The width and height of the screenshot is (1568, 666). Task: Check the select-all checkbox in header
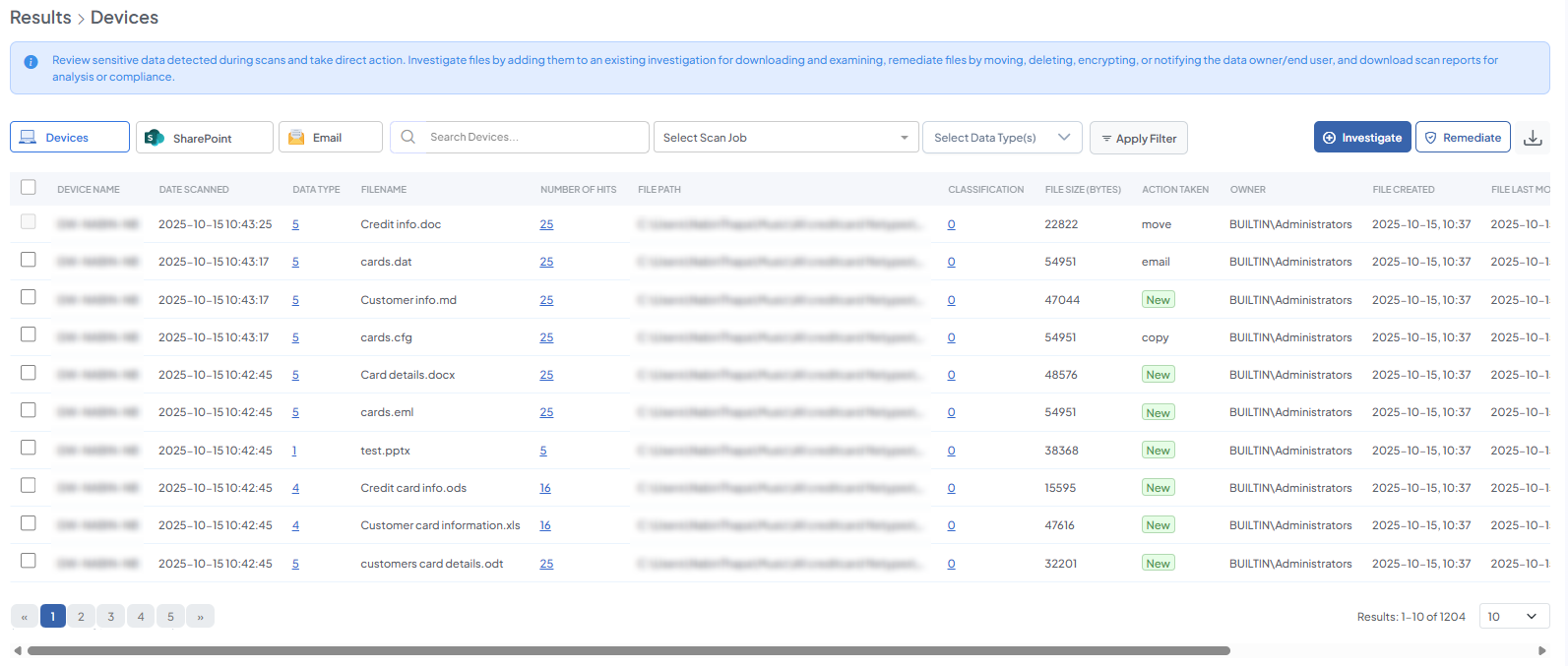click(x=29, y=187)
